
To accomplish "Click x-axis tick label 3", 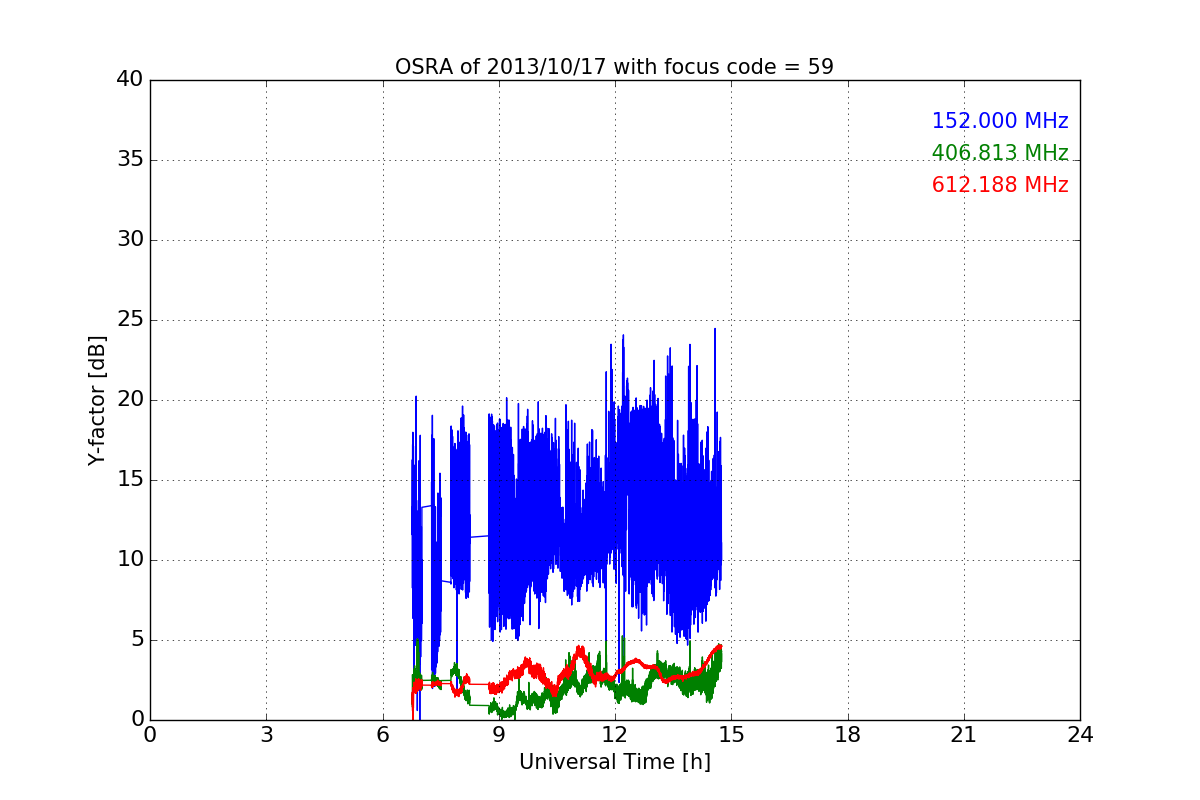I will click(266, 735).
